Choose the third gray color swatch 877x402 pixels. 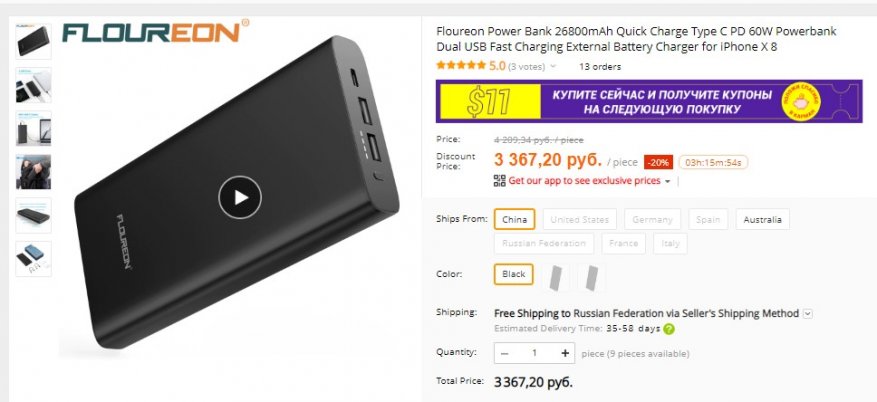[x=591, y=278]
